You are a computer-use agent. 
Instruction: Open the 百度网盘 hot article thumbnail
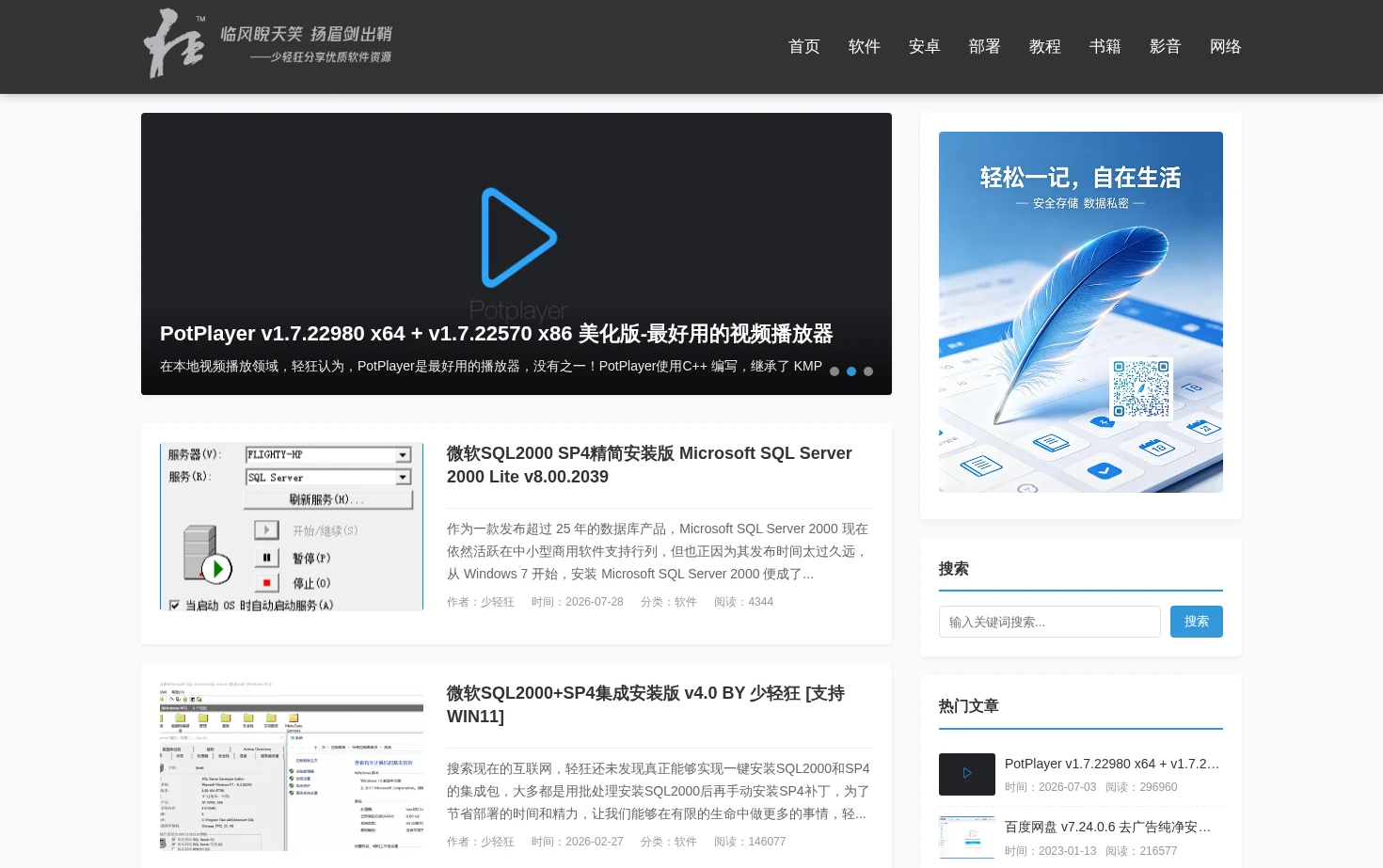point(967,837)
